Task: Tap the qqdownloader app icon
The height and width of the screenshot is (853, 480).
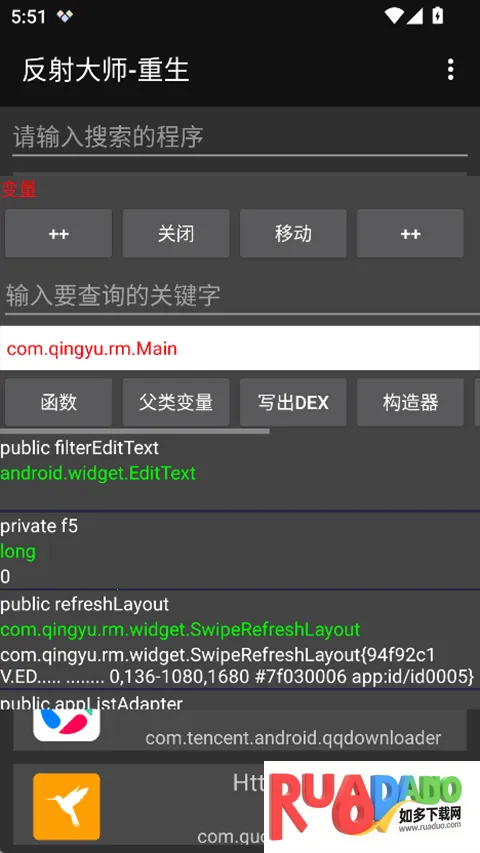Action: [x=66, y=725]
